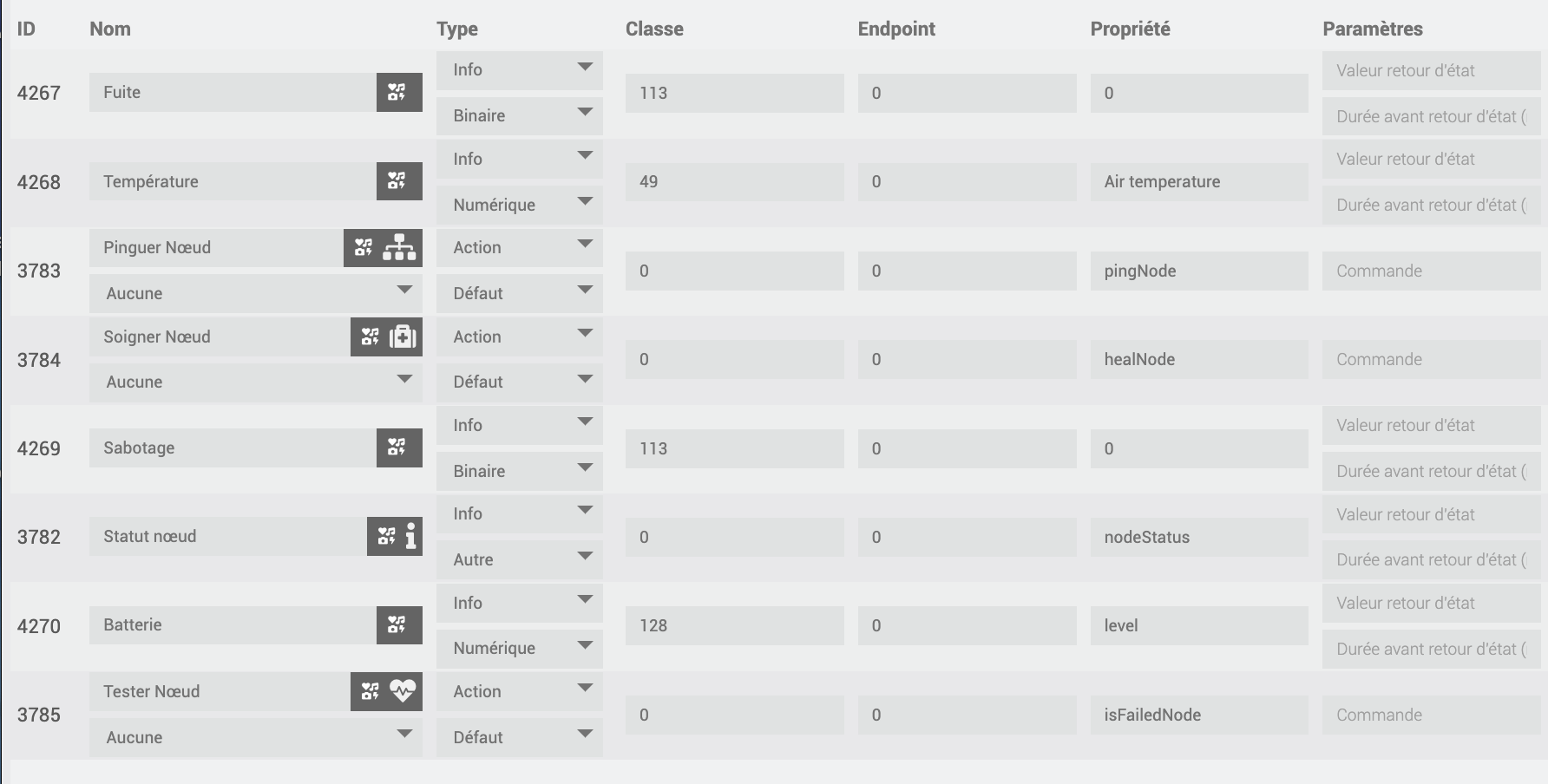Screen dimensions: 1548x784
Task: Click the isFailedNode property field
Action: (x=1198, y=715)
